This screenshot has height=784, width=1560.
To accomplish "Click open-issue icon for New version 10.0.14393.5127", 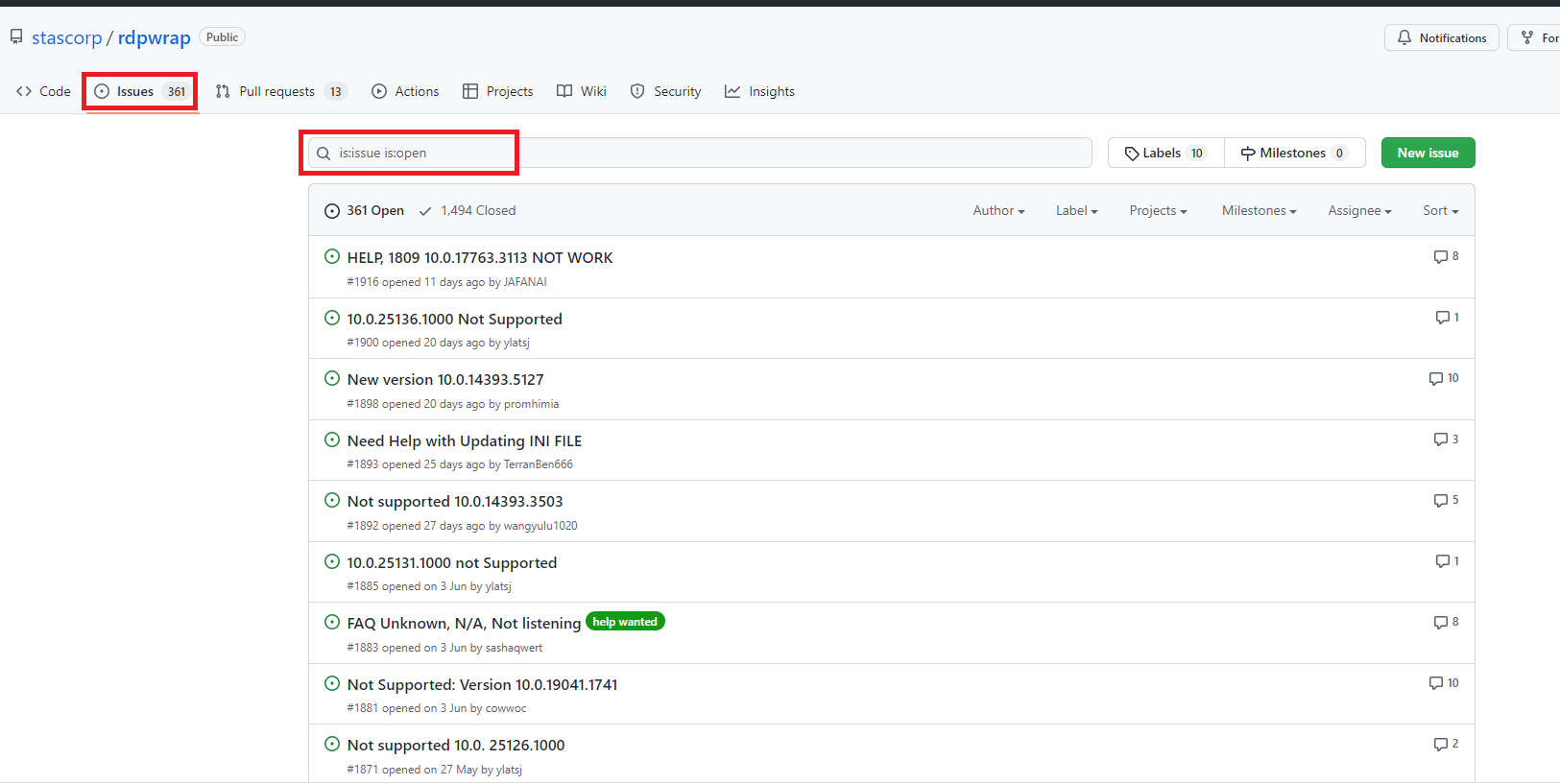I will [x=332, y=378].
